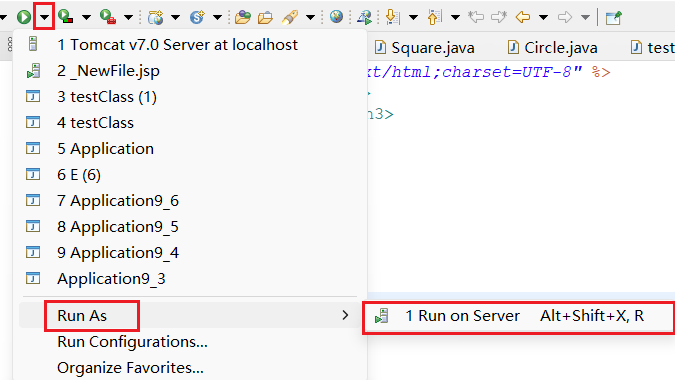This screenshot has width=675, height=380.
Task: Click the Open Task folder icon
Action: 265,17
